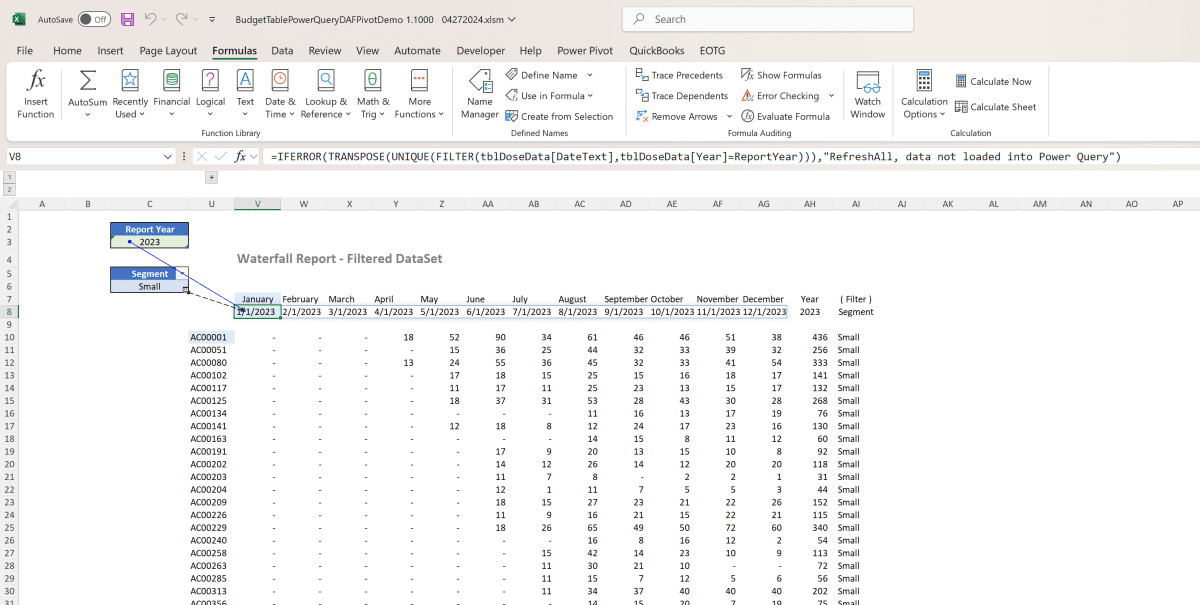This screenshot has width=1200, height=605.
Task: Click Evaluate Formula
Action: click(785, 116)
